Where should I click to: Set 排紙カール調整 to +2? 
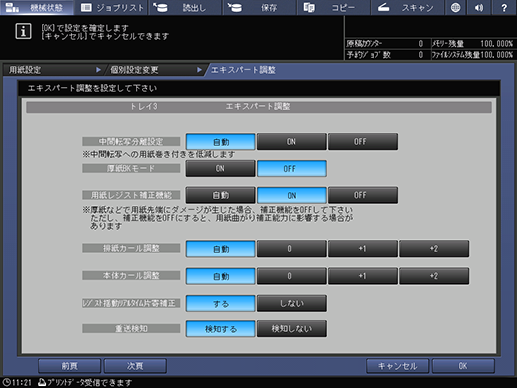434,249
